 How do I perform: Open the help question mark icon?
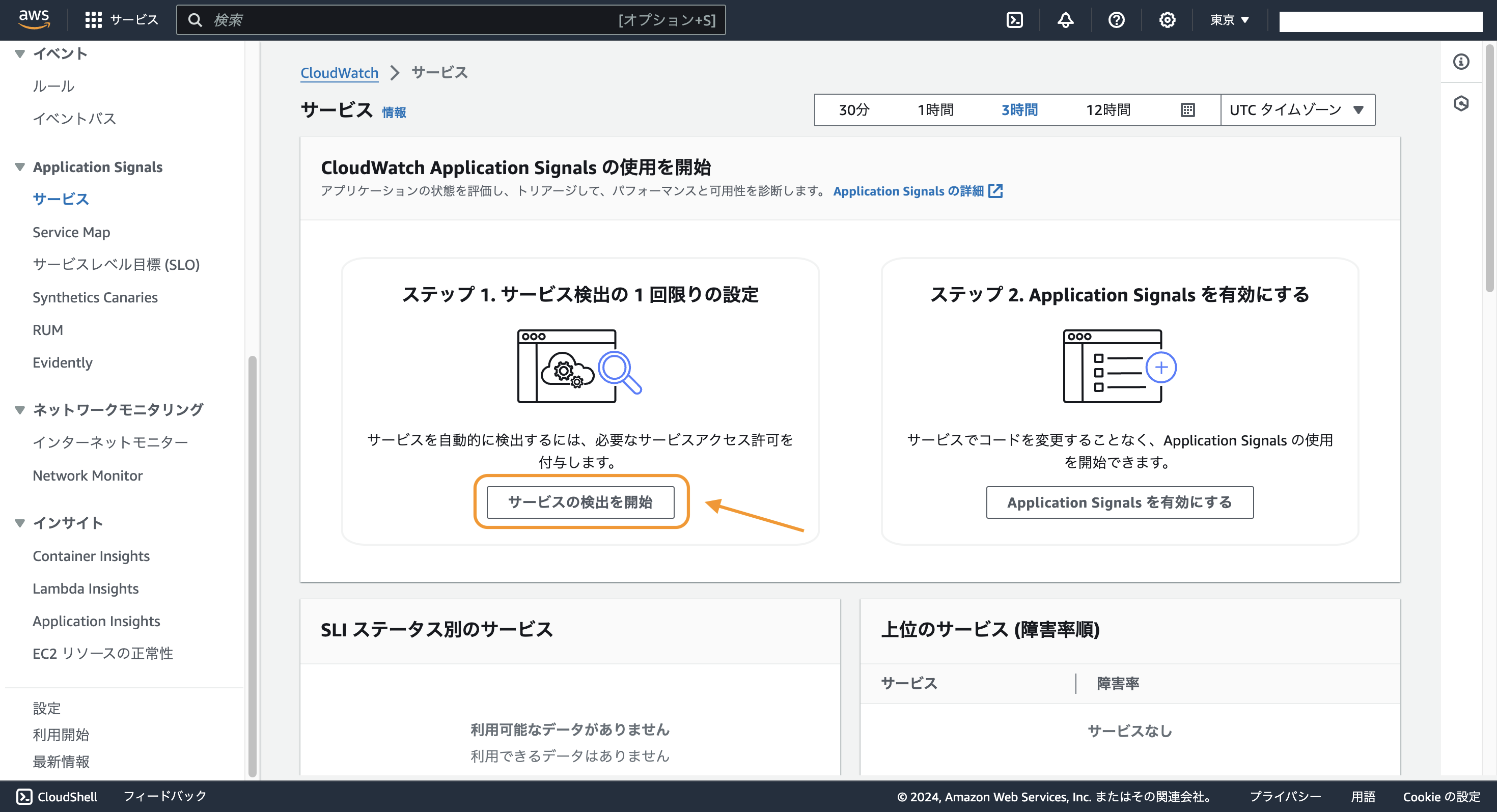[x=1116, y=20]
